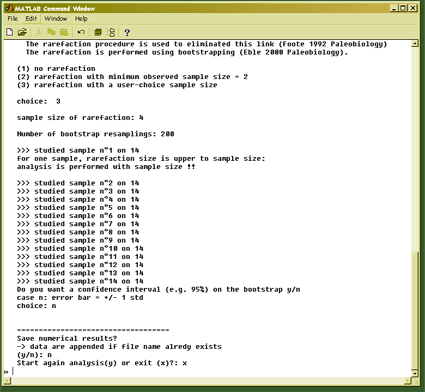
Task: Open the Path Browser toolbar icon
Action: click(x=112, y=32)
